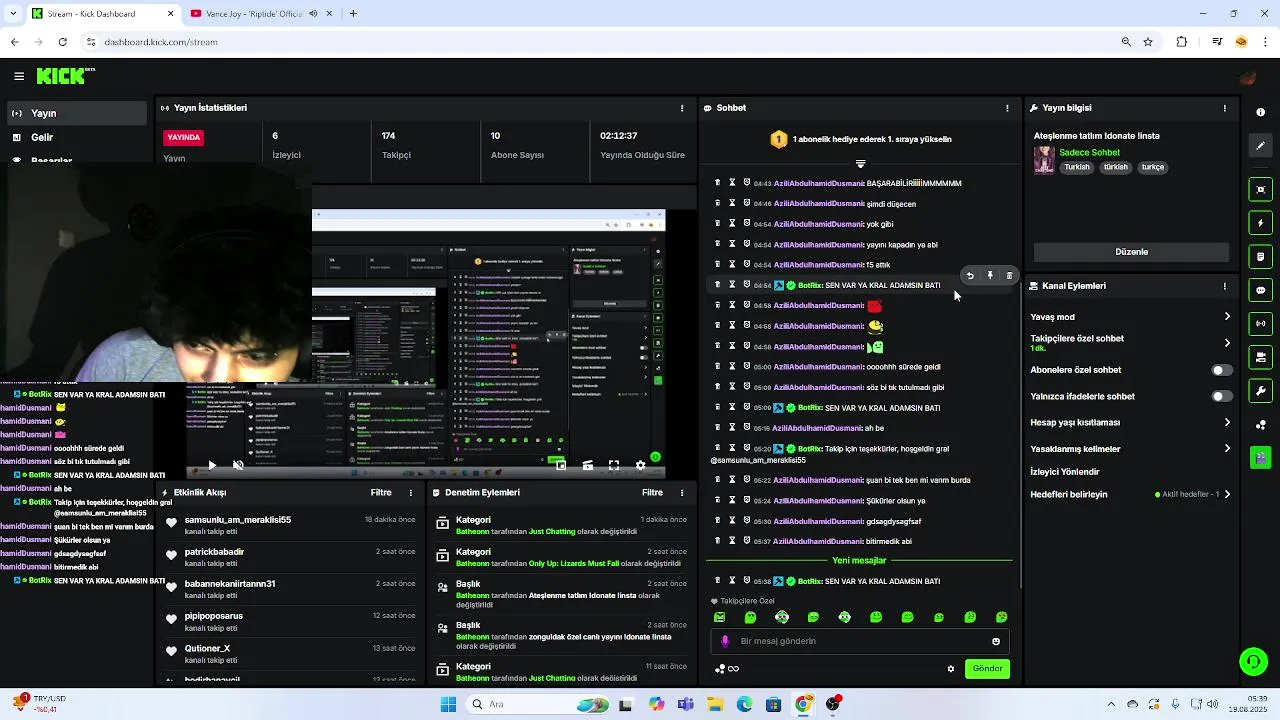Open Yayın bilgisi three-dot menu
Viewport: 1280px width, 720px height.
point(1225,108)
